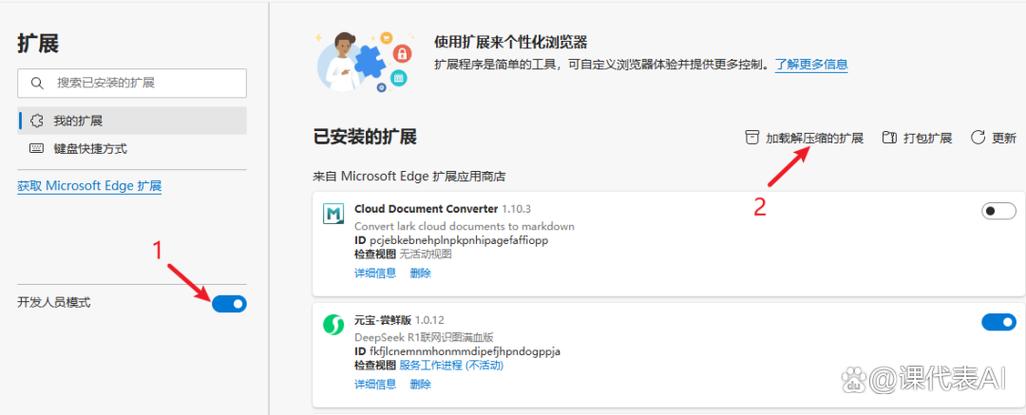Image resolution: width=1026 pixels, height=415 pixels.
Task: Disable the 元宝-尝鲜版 extension toggle
Action: coord(999,321)
